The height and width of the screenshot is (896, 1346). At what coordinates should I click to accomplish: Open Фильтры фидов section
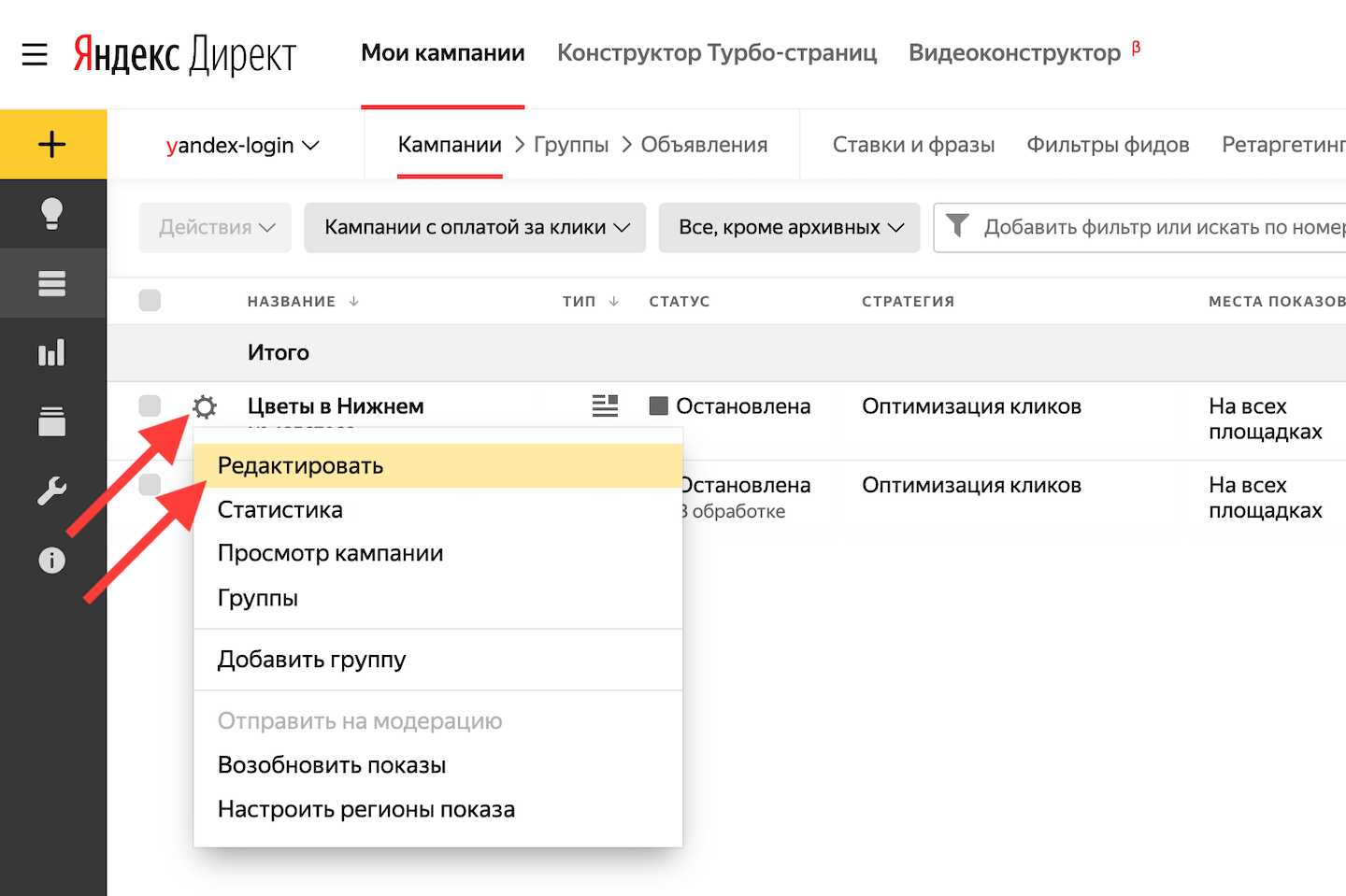coord(1108,145)
